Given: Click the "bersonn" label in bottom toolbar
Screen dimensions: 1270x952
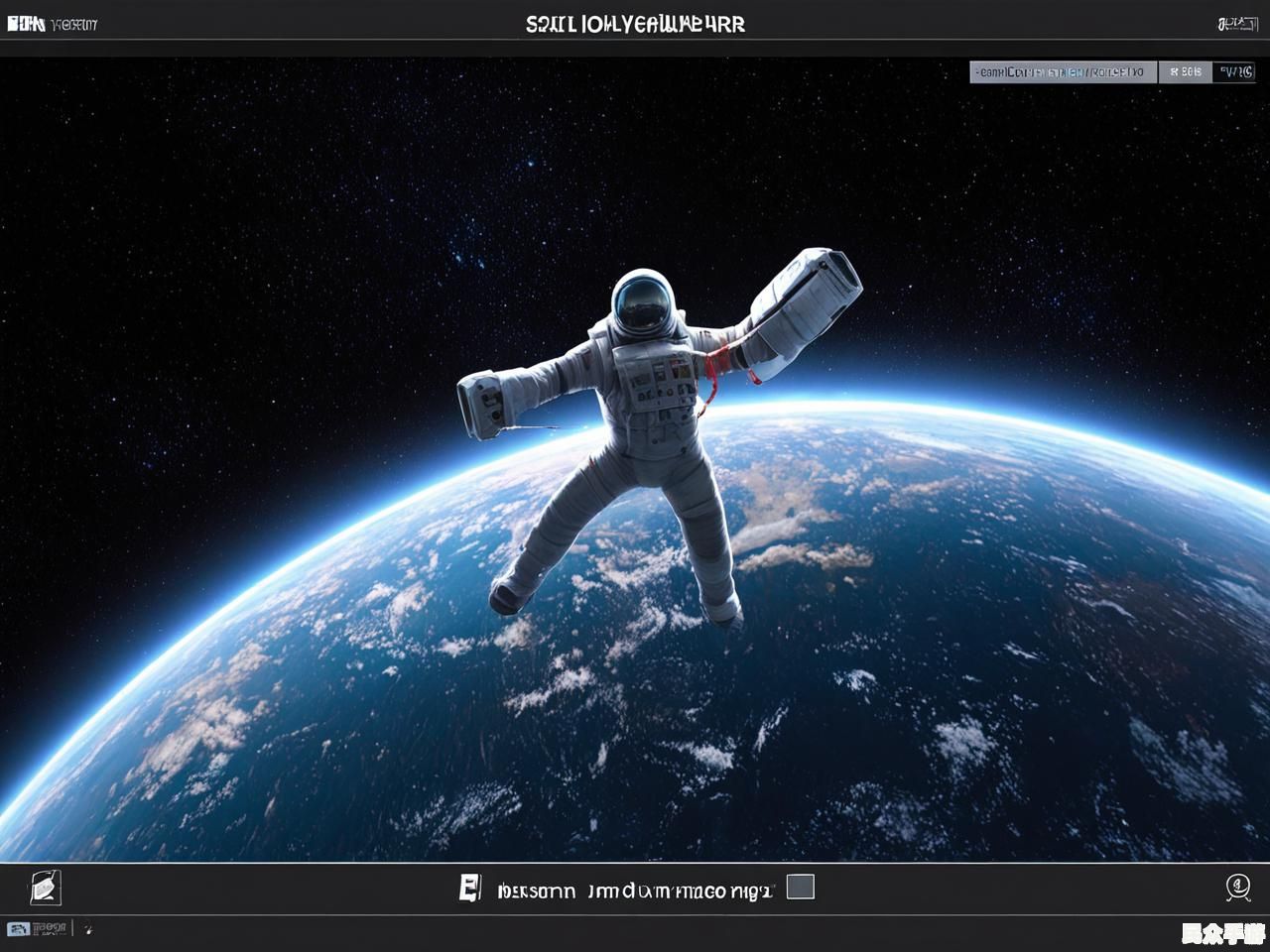Looking at the screenshot, I should tap(536, 891).
